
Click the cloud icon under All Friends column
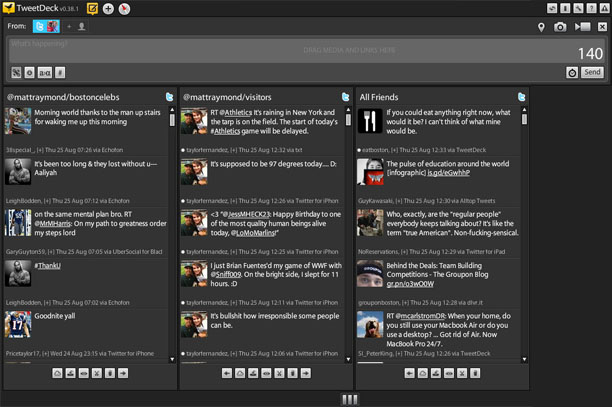423,373
